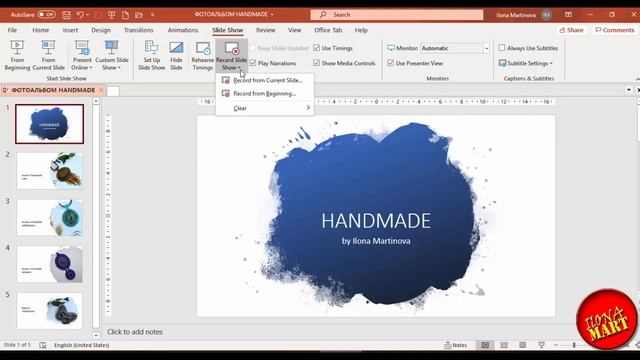The width and height of the screenshot is (640, 360).
Task: Open file from quick access toolbar
Action: coord(139,15)
